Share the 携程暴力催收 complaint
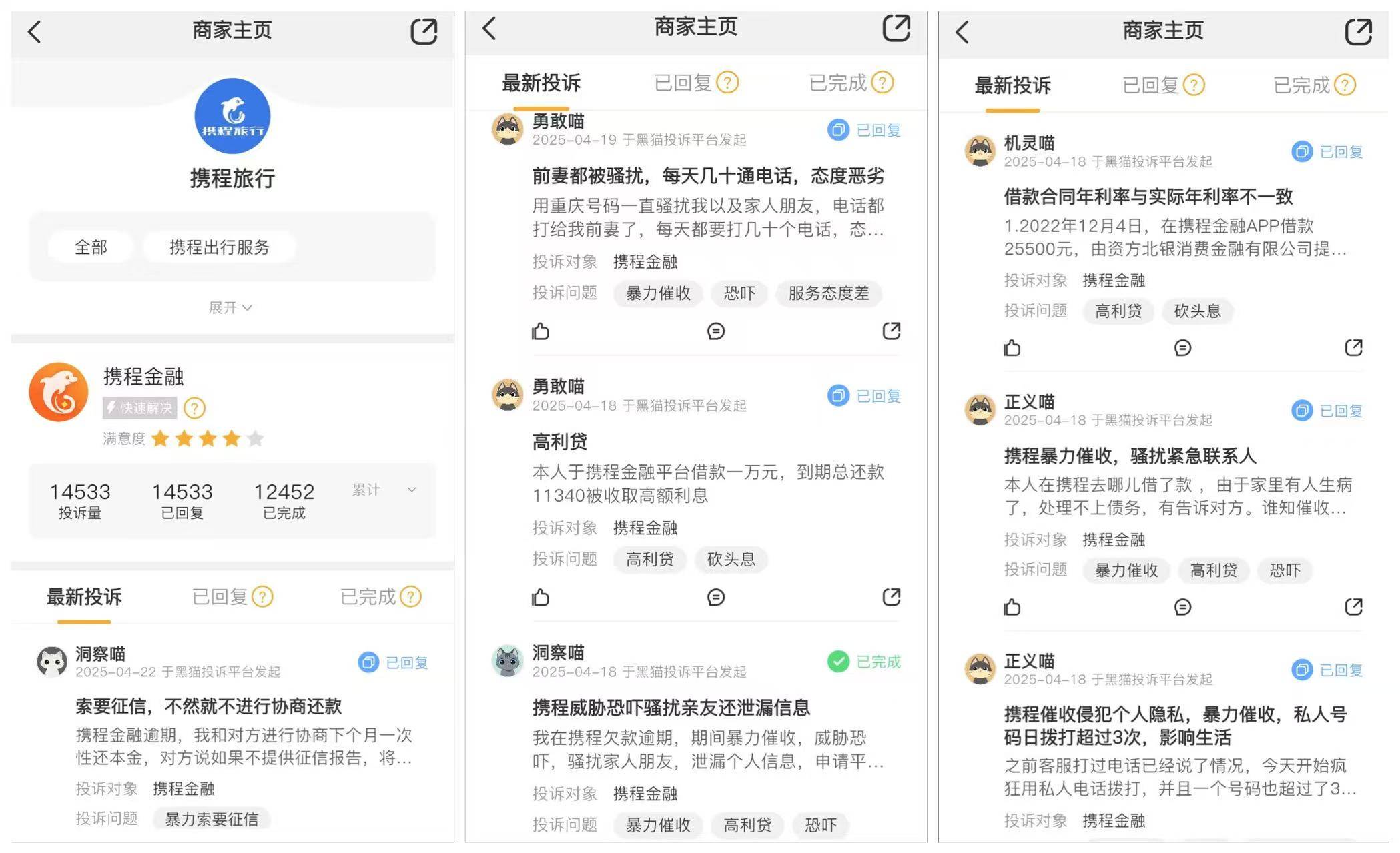 click(x=1353, y=606)
